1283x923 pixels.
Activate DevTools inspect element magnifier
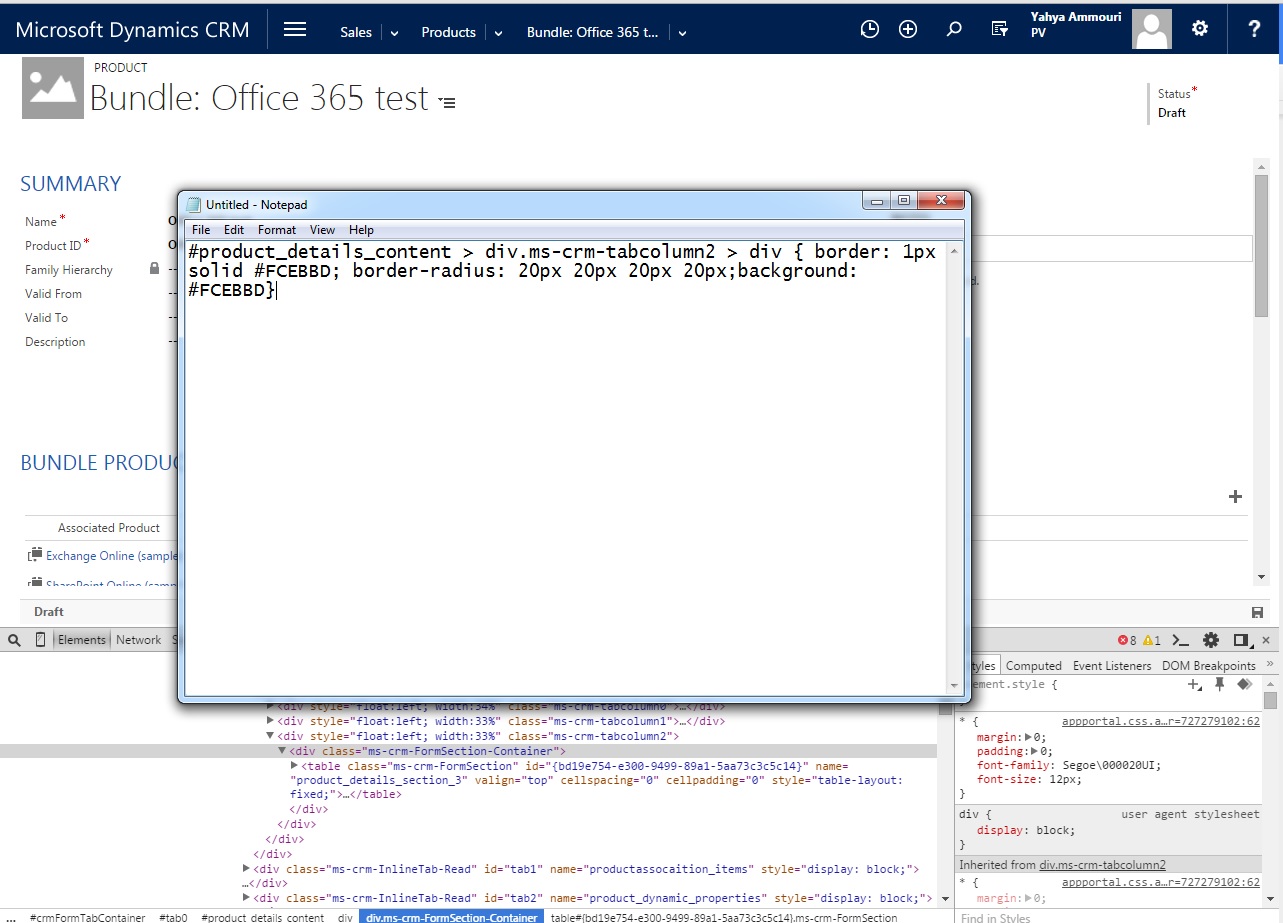(13, 640)
